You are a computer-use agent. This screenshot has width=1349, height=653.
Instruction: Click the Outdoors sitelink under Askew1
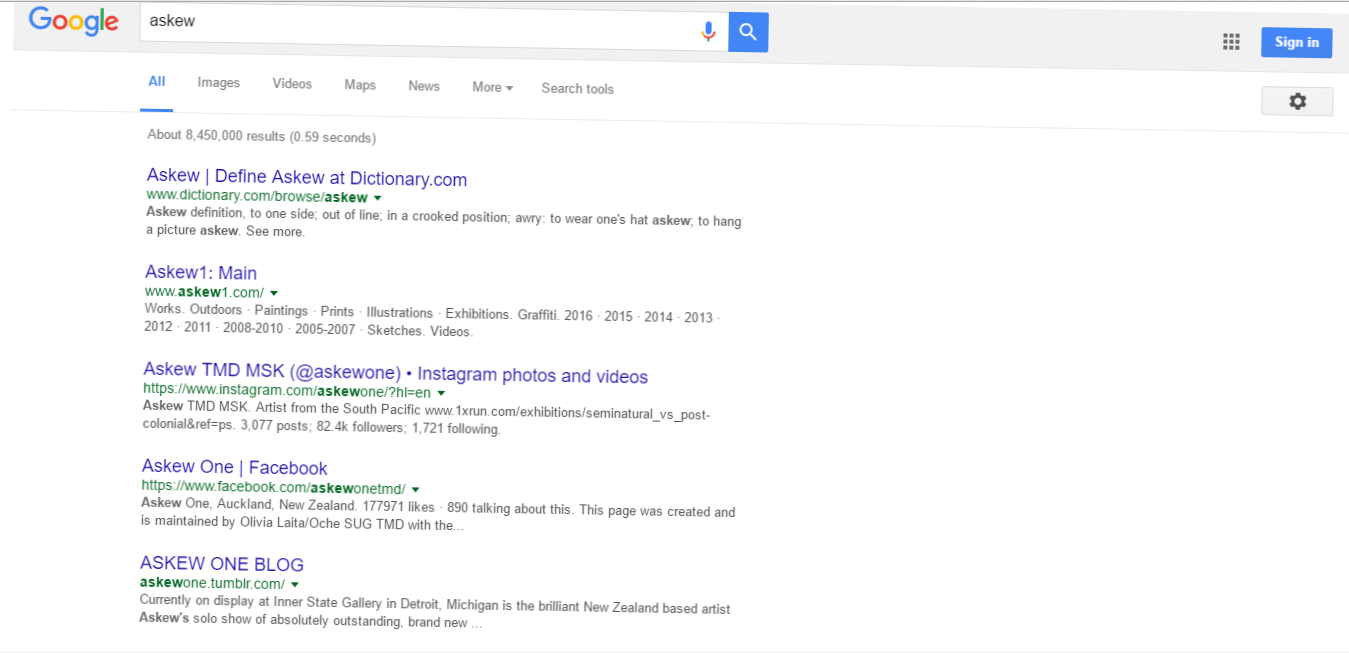pyautogui.click(x=216, y=310)
